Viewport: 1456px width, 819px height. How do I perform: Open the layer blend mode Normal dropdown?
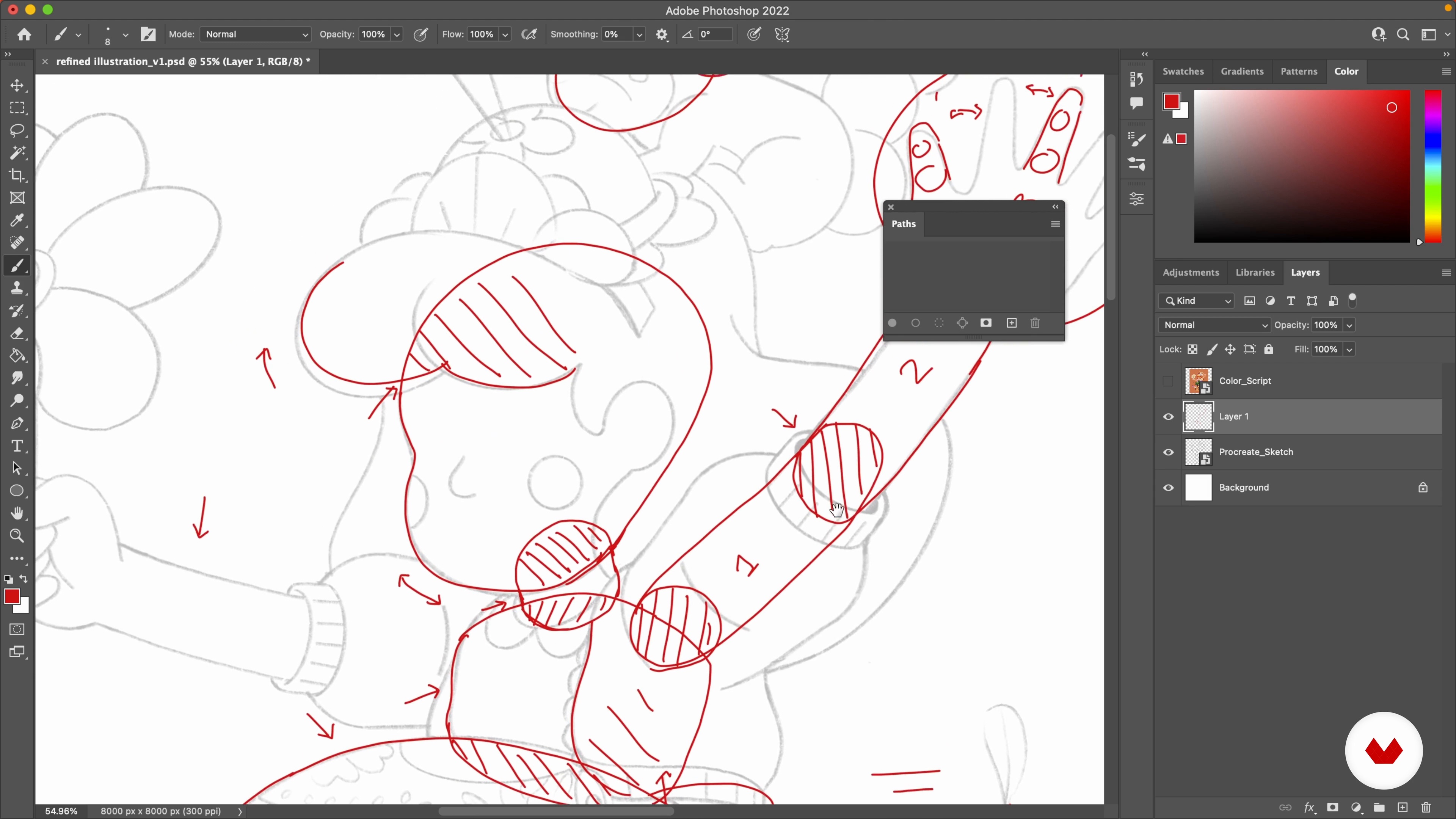(x=1214, y=326)
